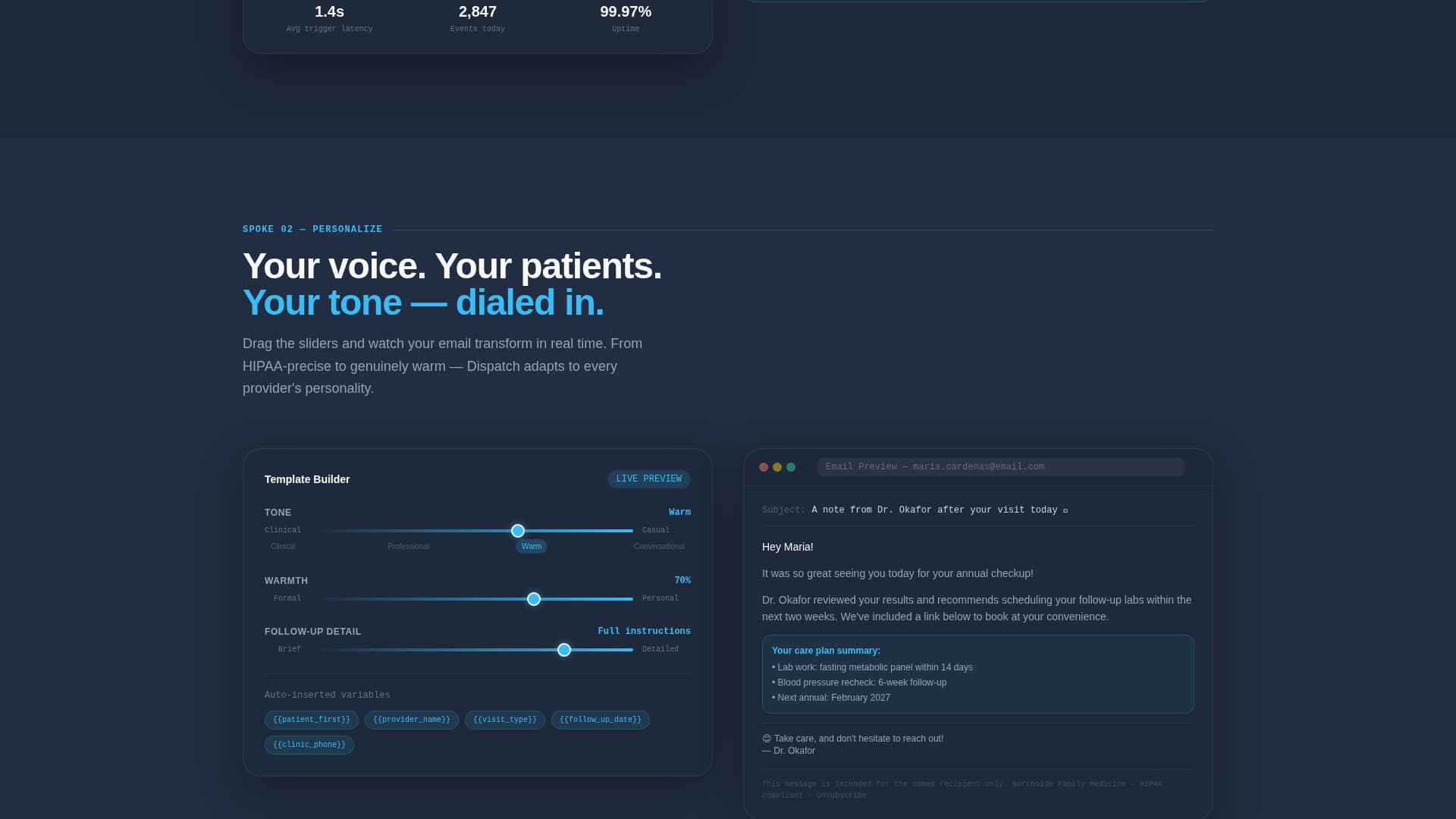Click the LIVE PREVIEW badge
The width and height of the screenshot is (1456, 819).
coord(649,479)
